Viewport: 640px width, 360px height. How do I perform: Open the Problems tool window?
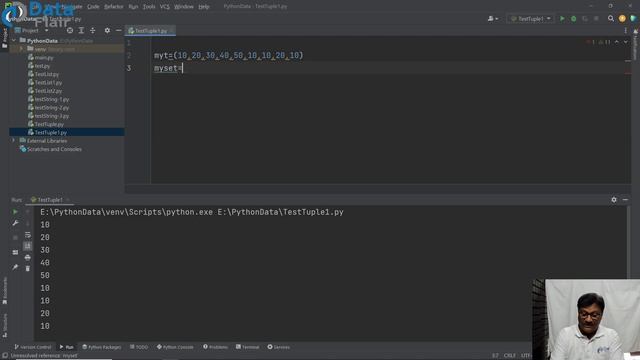[x=215, y=347]
